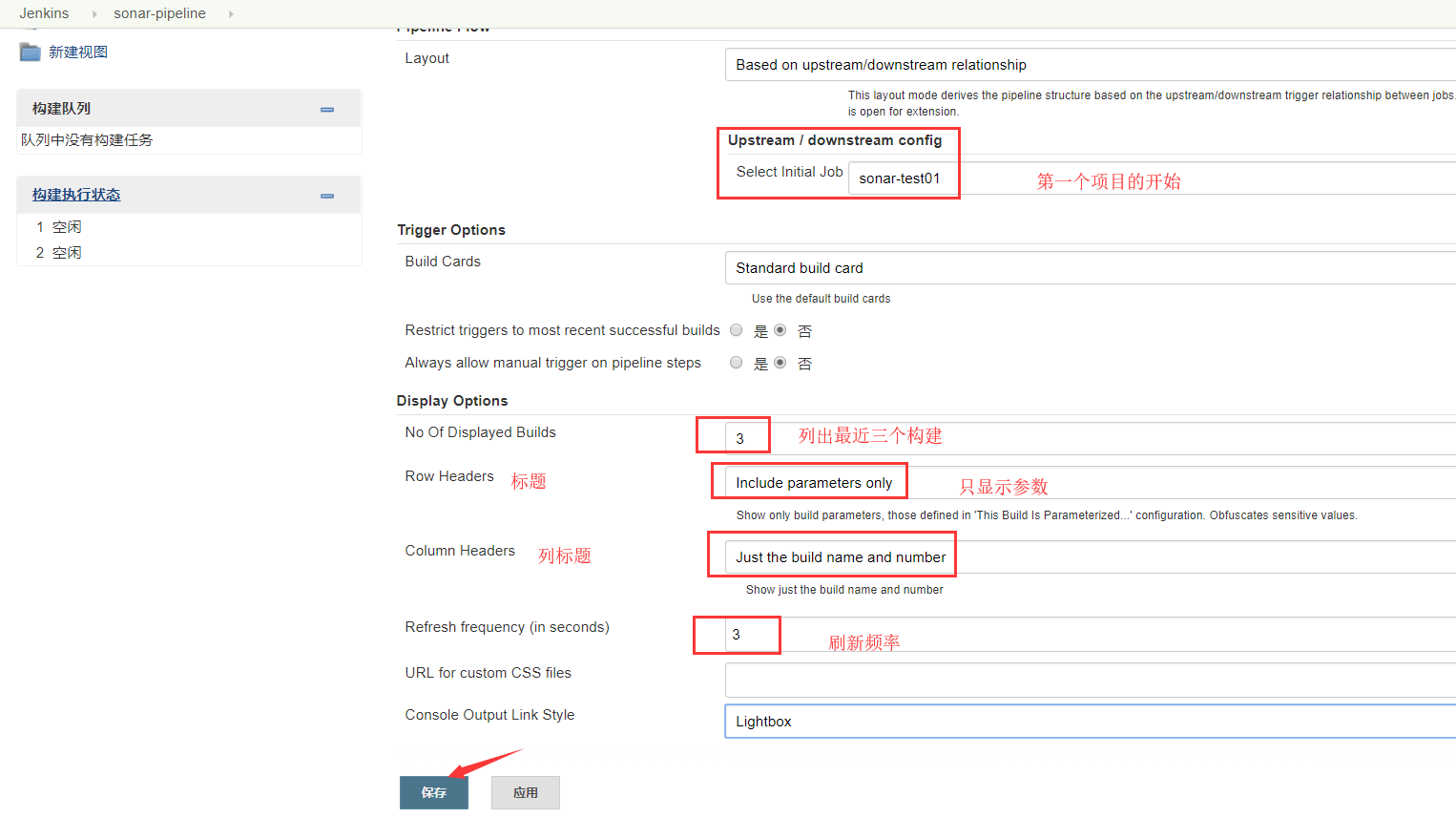Click the URL for custom CSS files field
Viewport: 1456px width, 839px height.
1091,681
